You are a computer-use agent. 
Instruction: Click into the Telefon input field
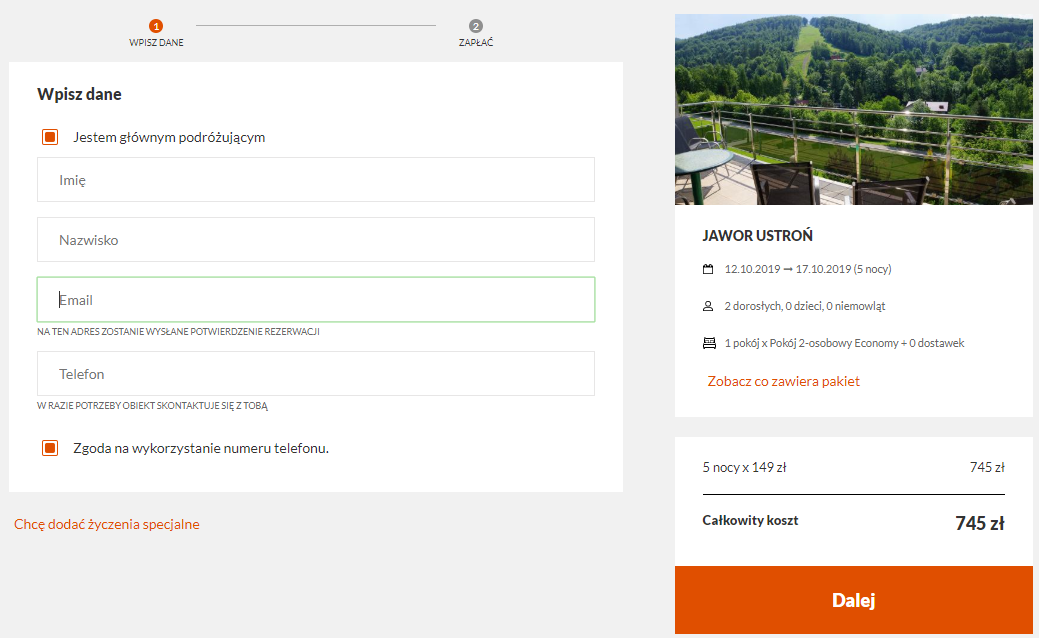pyautogui.click(x=316, y=374)
